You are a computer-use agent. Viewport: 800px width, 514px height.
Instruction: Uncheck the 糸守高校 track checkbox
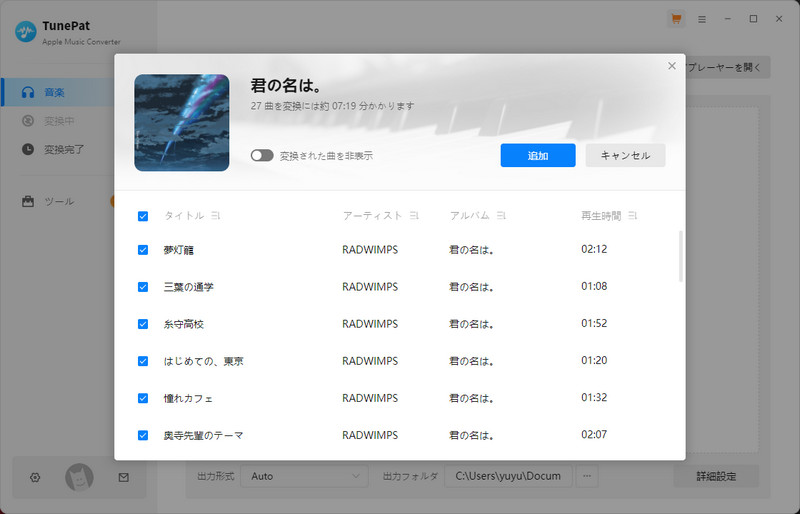pos(143,324)
